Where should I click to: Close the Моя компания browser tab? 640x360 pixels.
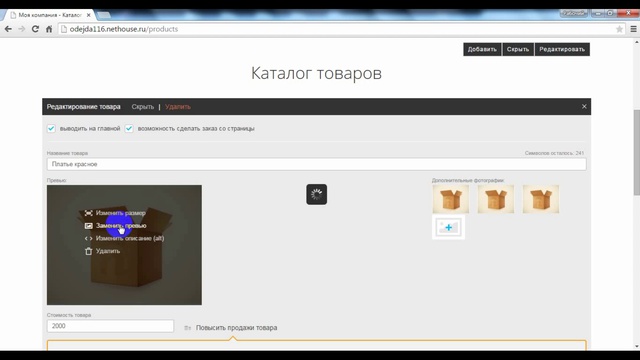[89, 15]
